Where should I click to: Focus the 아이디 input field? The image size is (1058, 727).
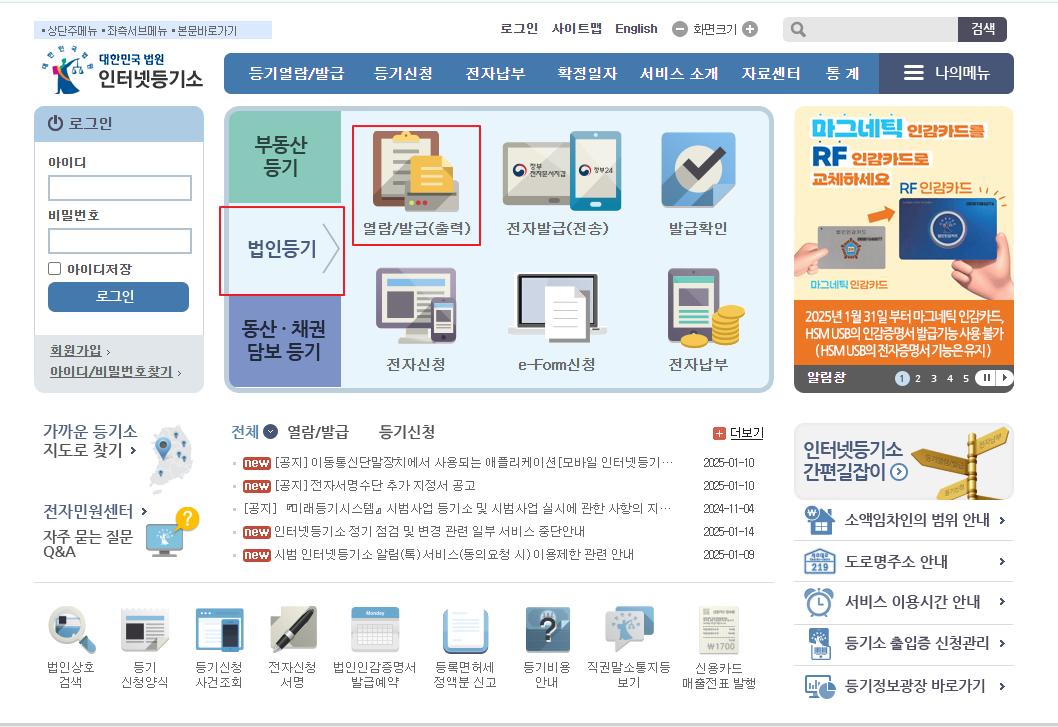pyautogui.click(x=120, y=188)
